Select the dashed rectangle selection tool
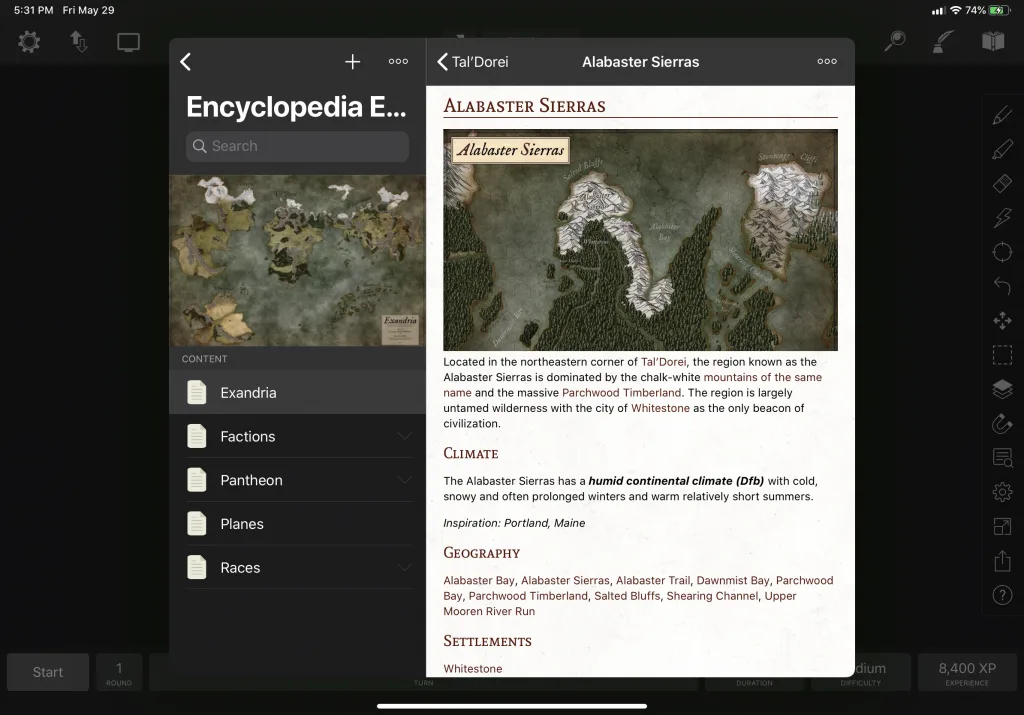 click(x=1002, y=355)
